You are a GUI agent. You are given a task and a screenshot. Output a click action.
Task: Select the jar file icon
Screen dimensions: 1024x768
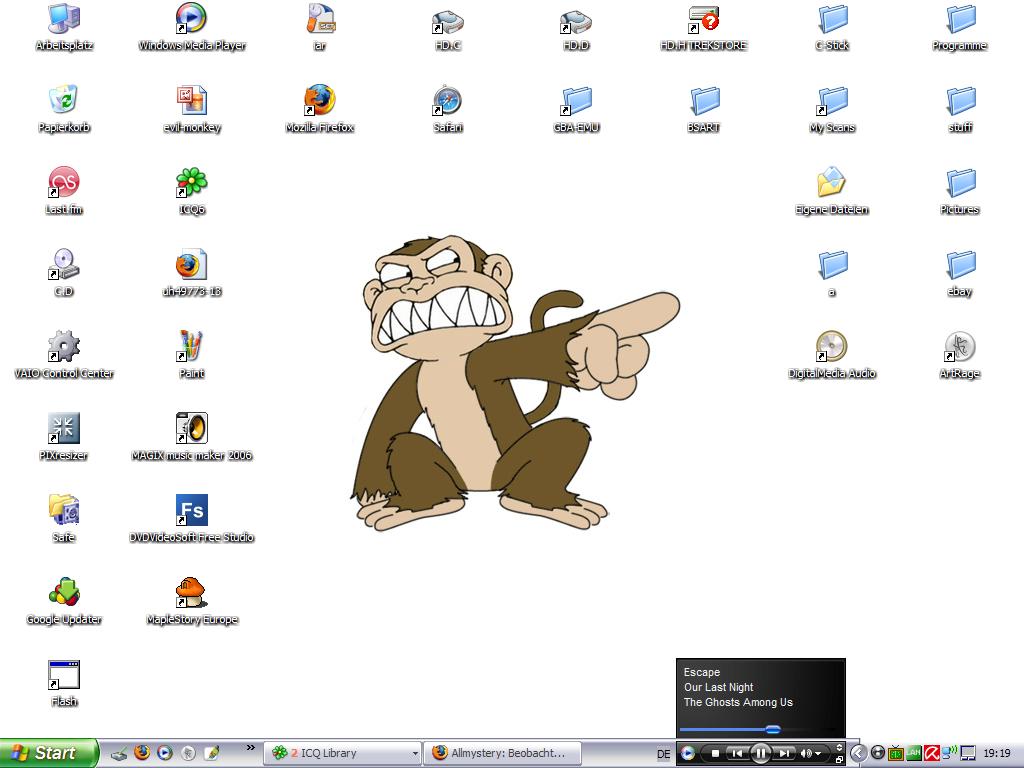pyautogui.click(x=319, y=29)
